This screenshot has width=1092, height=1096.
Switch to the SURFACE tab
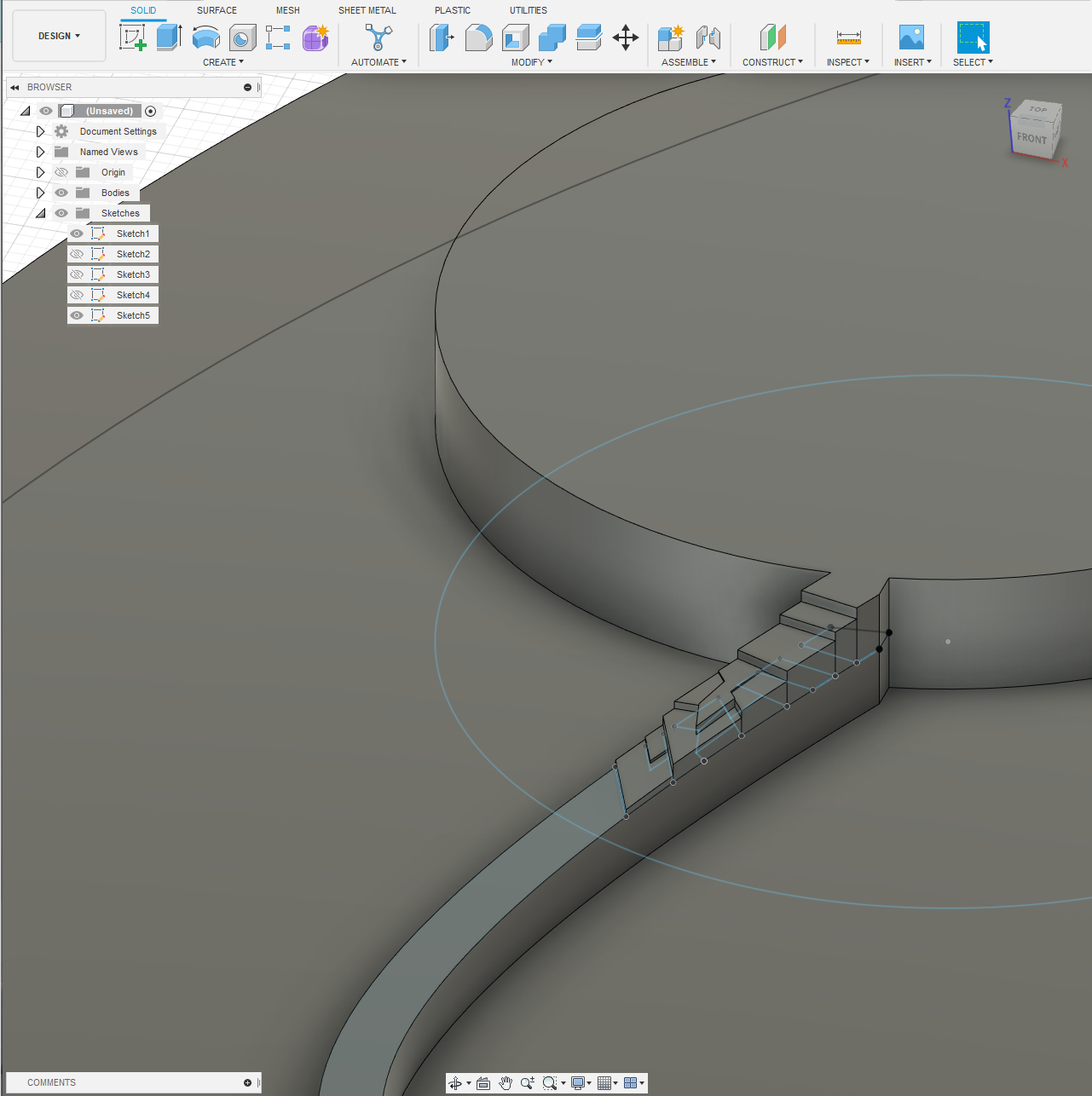click(x=217, y=10)
